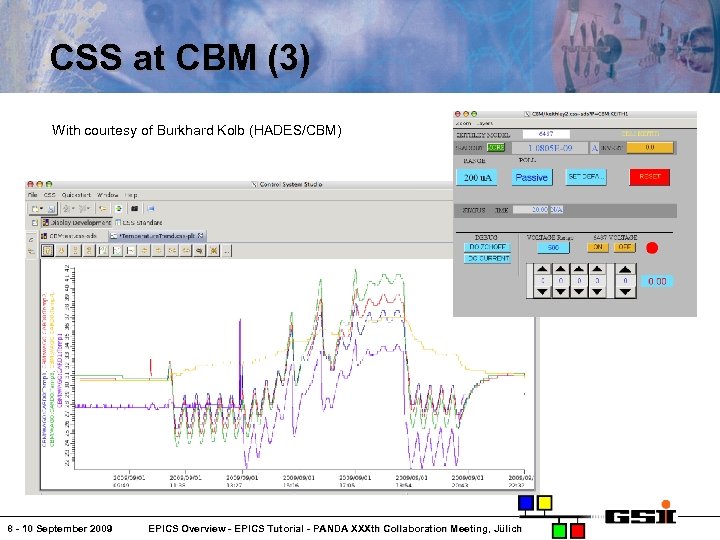Click the up arrow of the separate rightmost stepper
The height and width of the screenshot is (540, 720).
tap(625, 270)
